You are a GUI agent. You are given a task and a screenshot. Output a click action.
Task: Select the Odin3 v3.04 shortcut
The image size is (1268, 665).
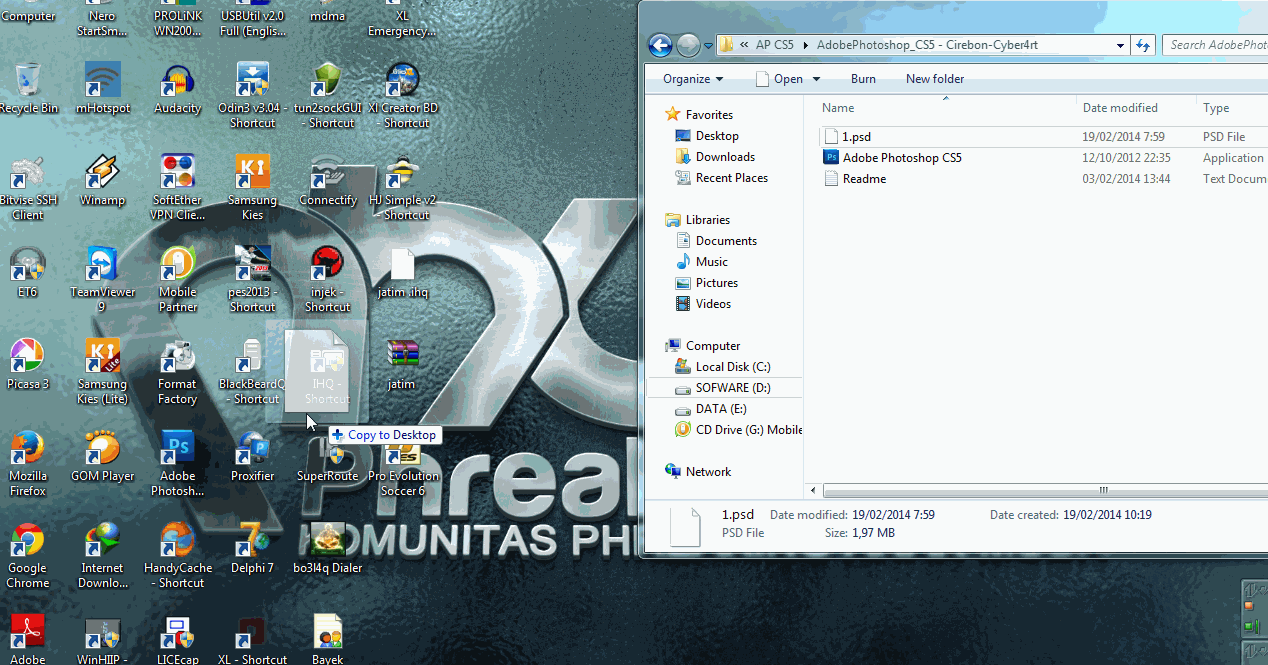tap(252, 96)
